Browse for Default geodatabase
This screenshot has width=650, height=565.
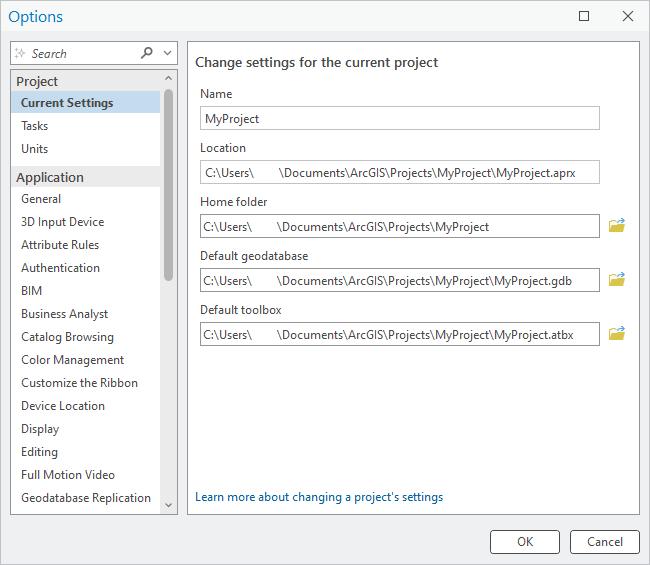[x=616, y=280]
